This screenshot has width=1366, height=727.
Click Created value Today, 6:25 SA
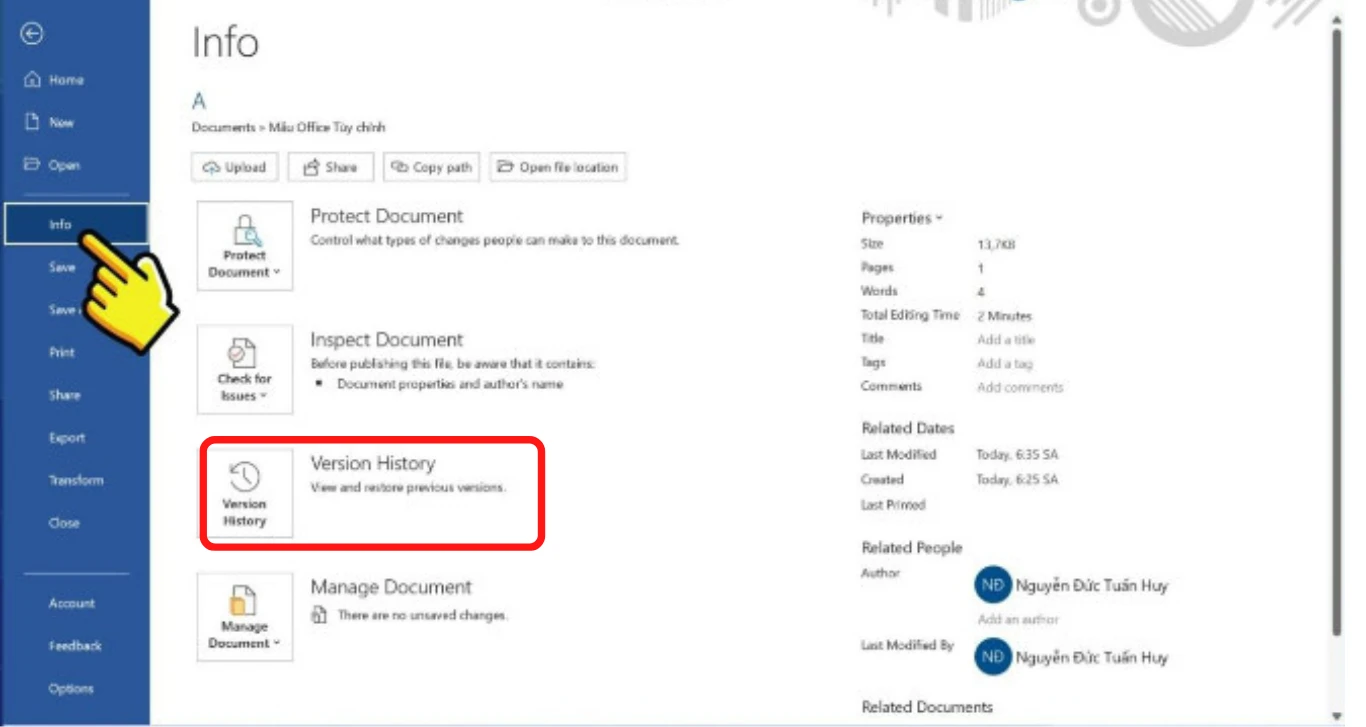click(1017, 480)
